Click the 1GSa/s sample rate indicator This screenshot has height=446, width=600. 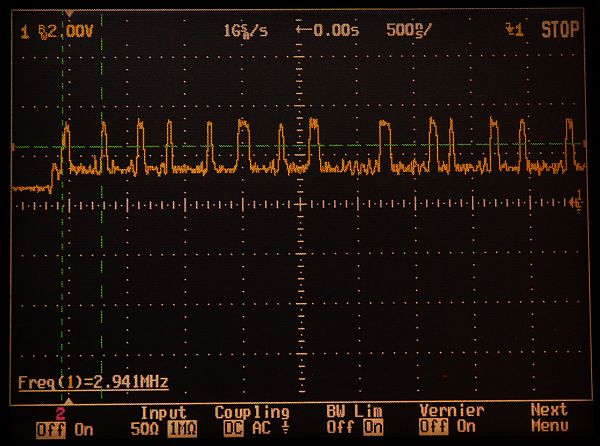click(x=246, y=31)
